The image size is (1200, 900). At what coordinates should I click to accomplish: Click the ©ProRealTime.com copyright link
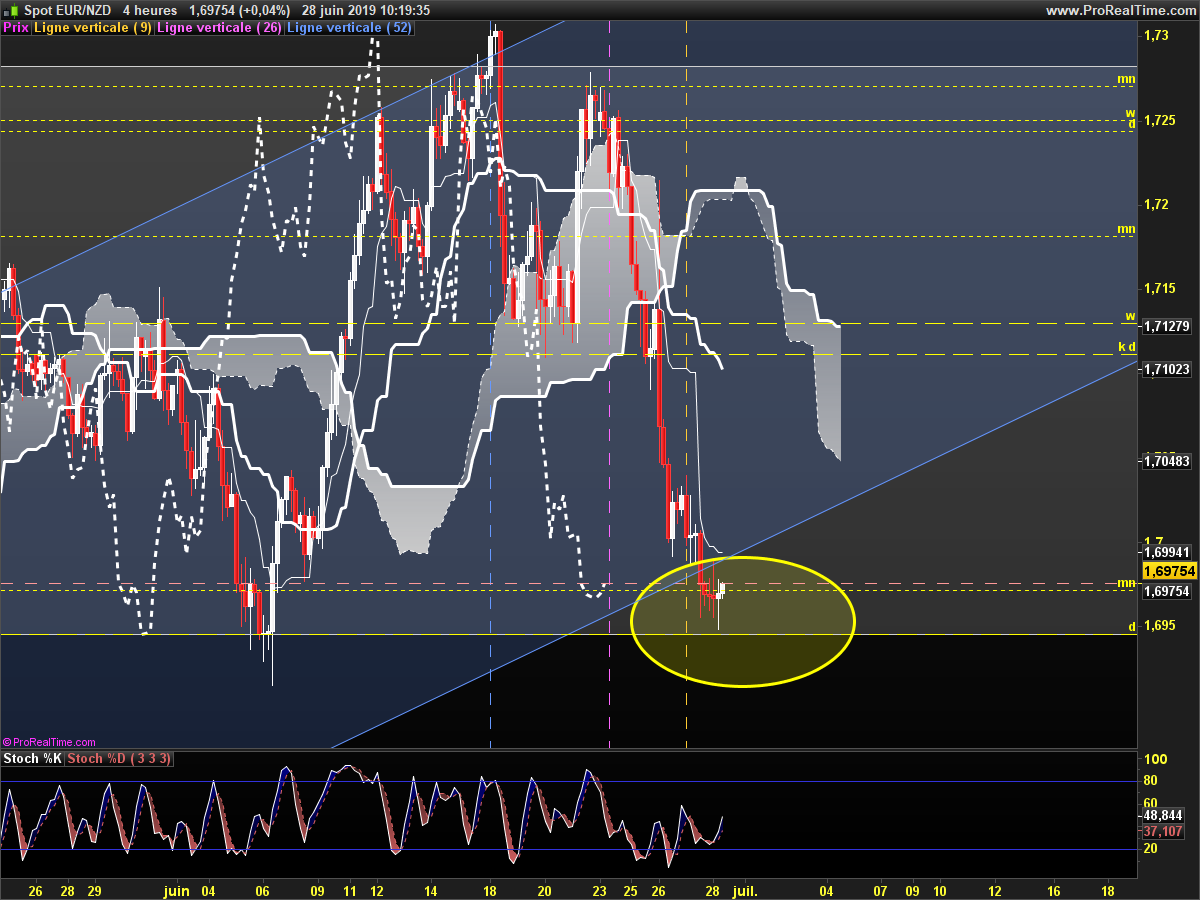pyautogui.click(x=49, y=742)
